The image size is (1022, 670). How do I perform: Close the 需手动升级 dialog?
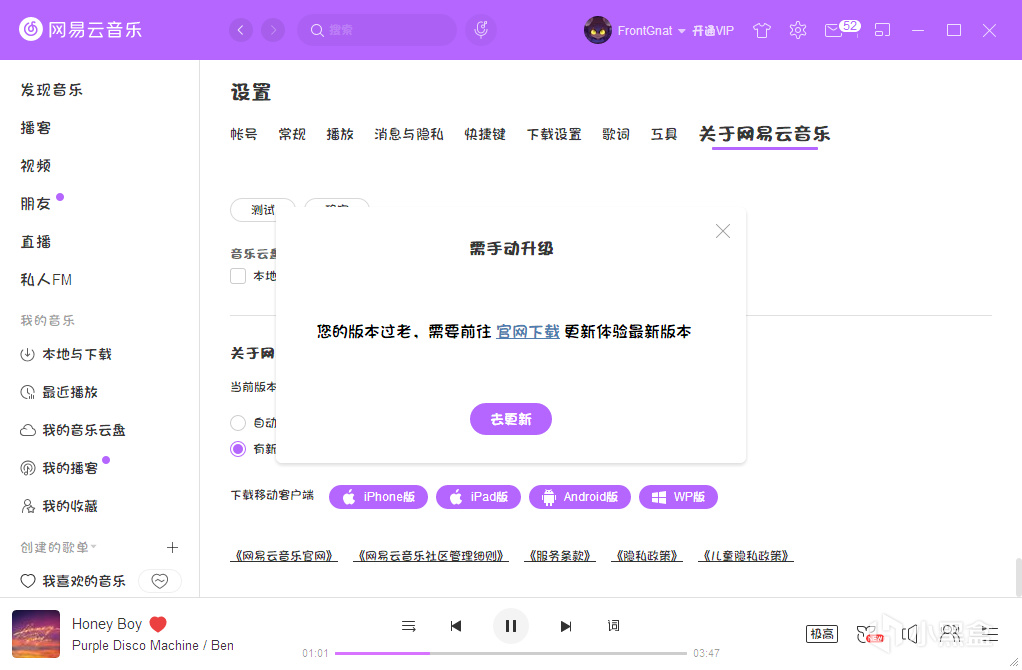(723, 231)
